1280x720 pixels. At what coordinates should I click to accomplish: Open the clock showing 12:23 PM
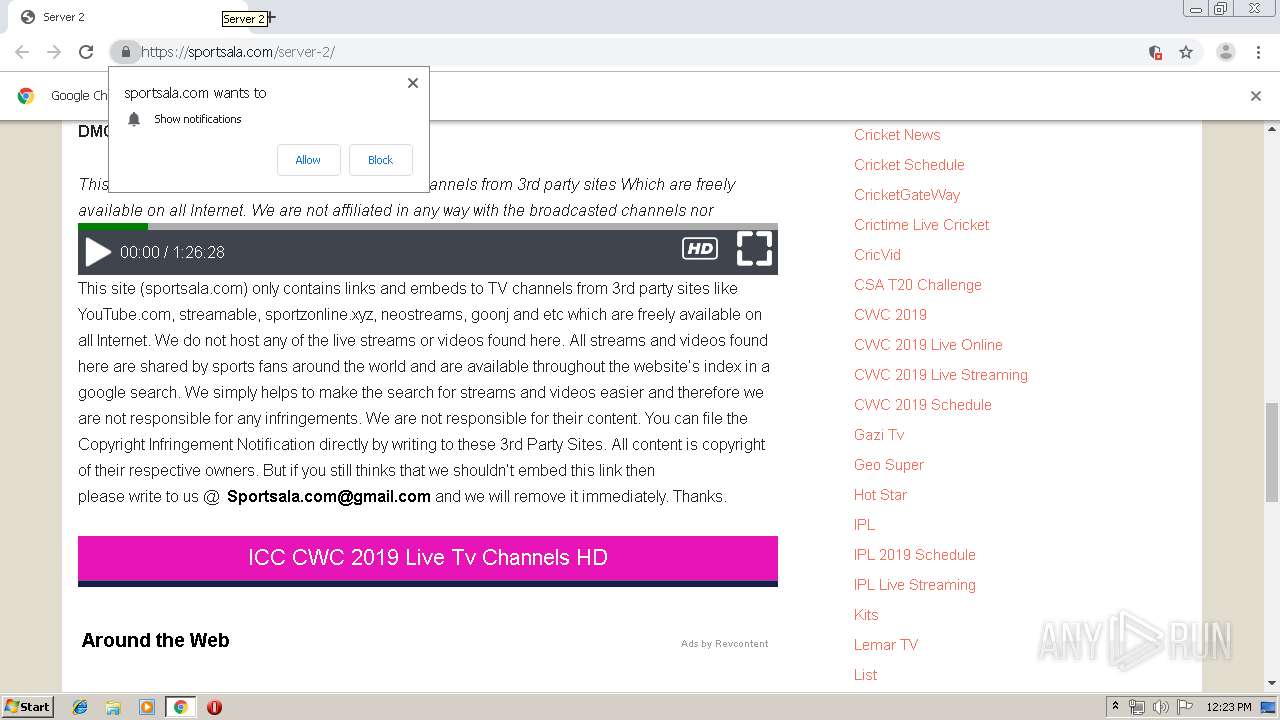coord(1229,707)
